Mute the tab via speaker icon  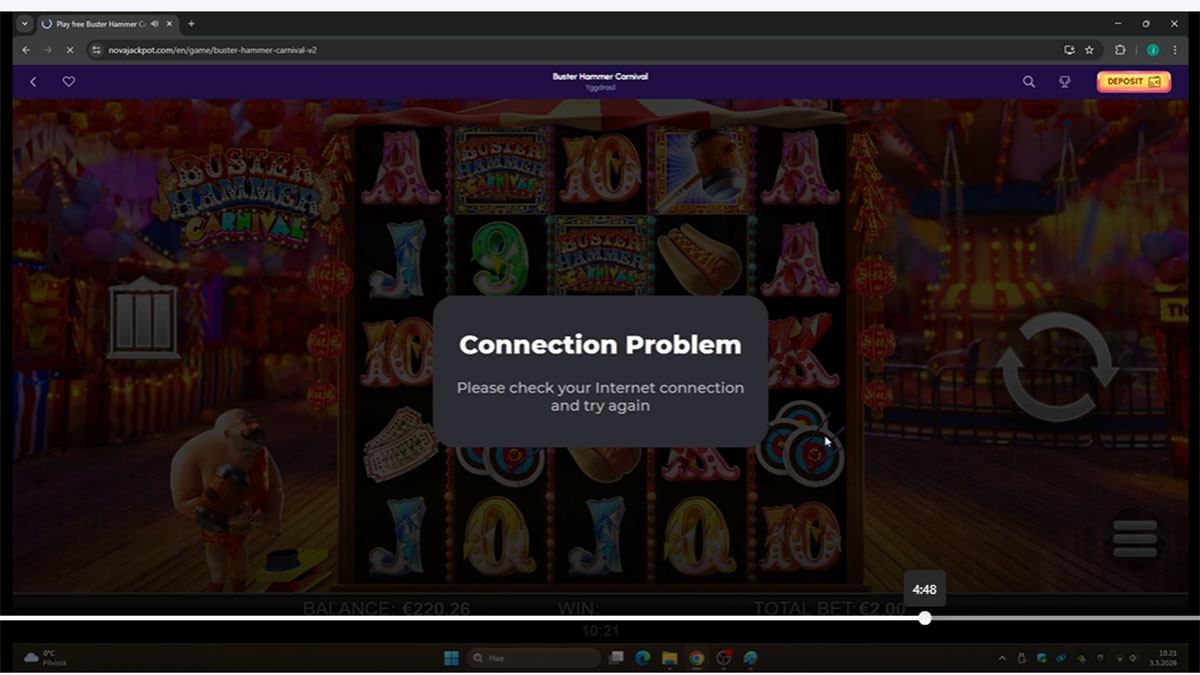pyautogui.click(x=155, y=24)
